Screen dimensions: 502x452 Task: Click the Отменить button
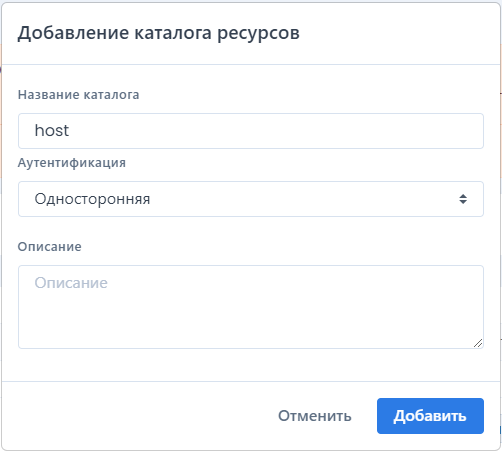(x=315, y=416)
